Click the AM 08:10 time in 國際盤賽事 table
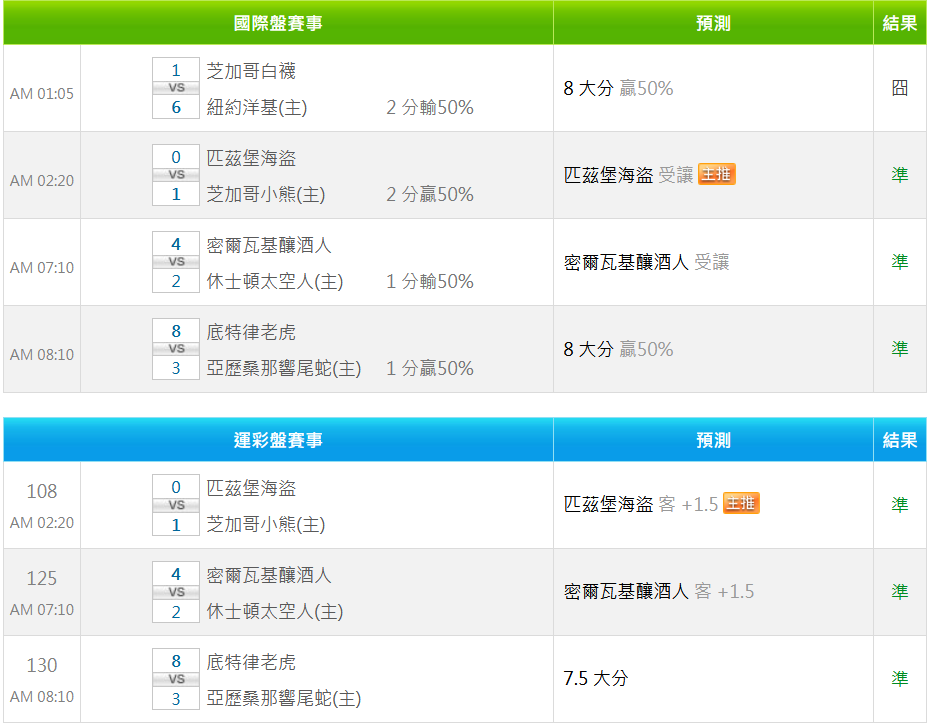This screenshot has height=724, width=928. (42, 355)
